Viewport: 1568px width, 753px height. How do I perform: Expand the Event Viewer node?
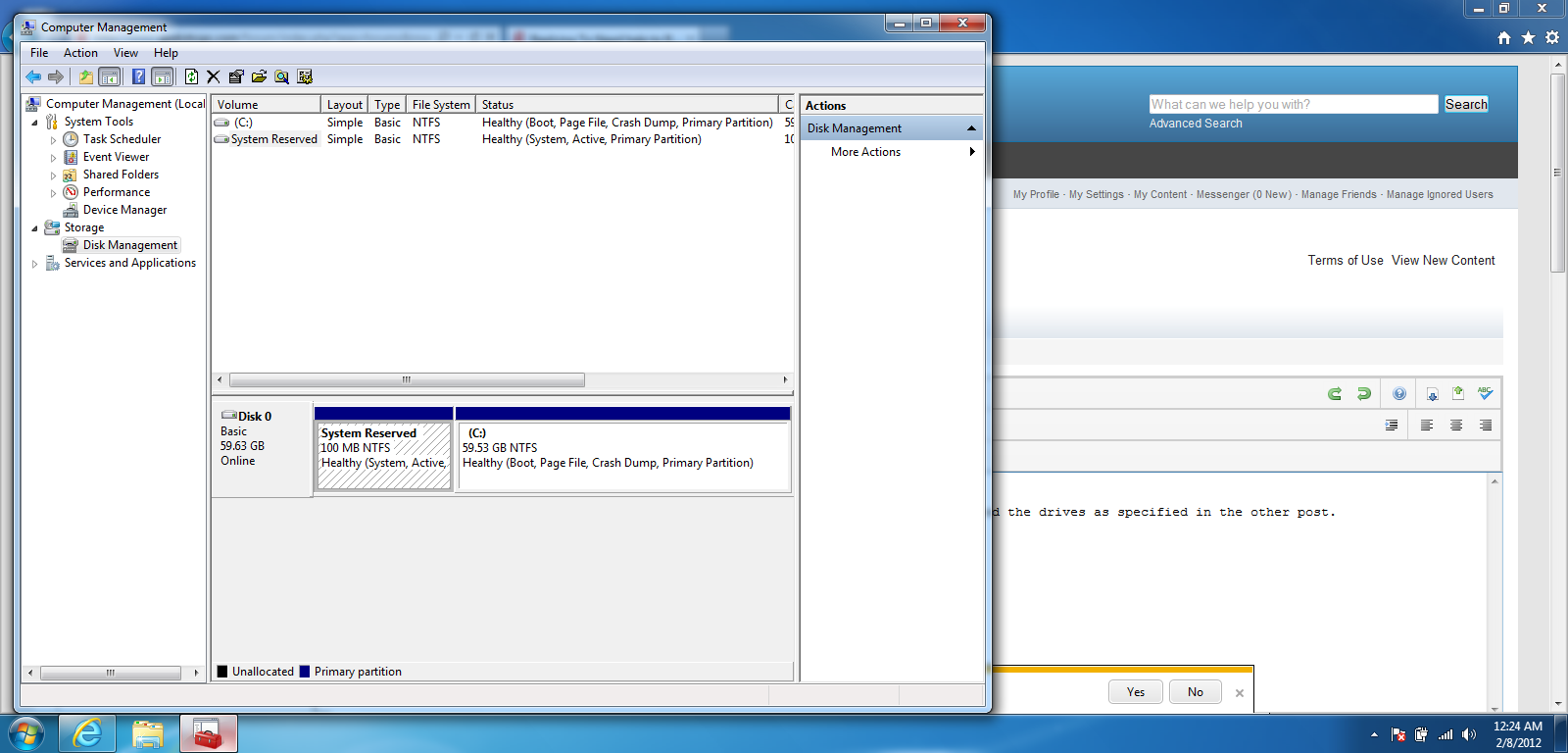pyautogui.click(x=53, y=158)
